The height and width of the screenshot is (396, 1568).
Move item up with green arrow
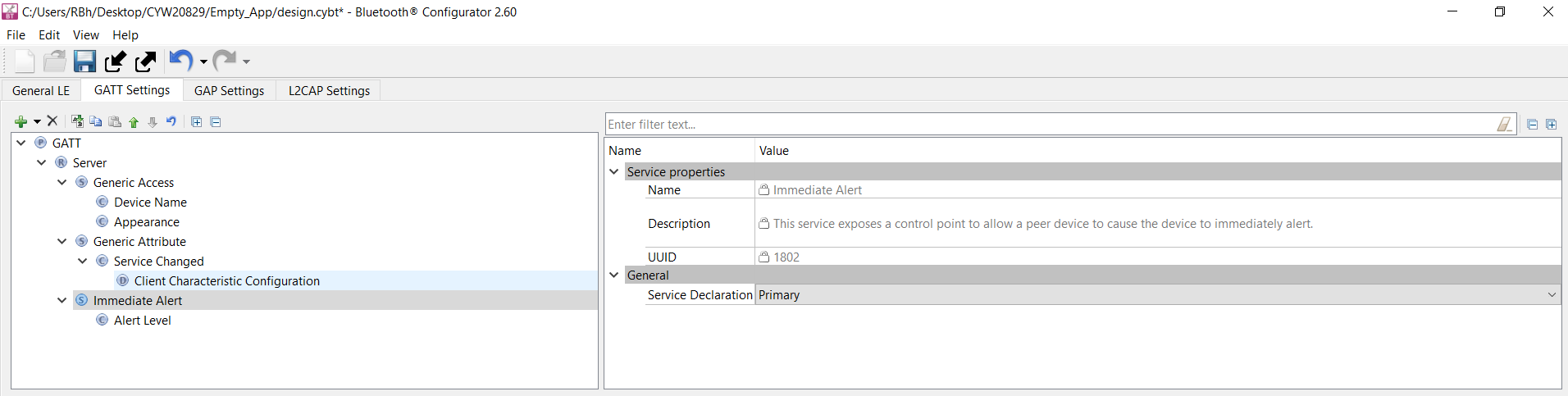pos(134,122)
